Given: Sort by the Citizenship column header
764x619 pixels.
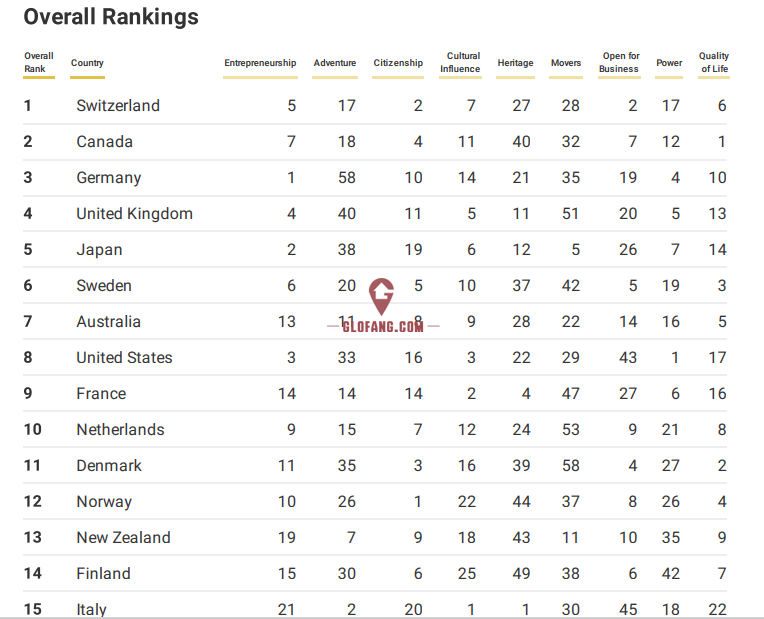Looking at the screenshot, I should point(398,63).
